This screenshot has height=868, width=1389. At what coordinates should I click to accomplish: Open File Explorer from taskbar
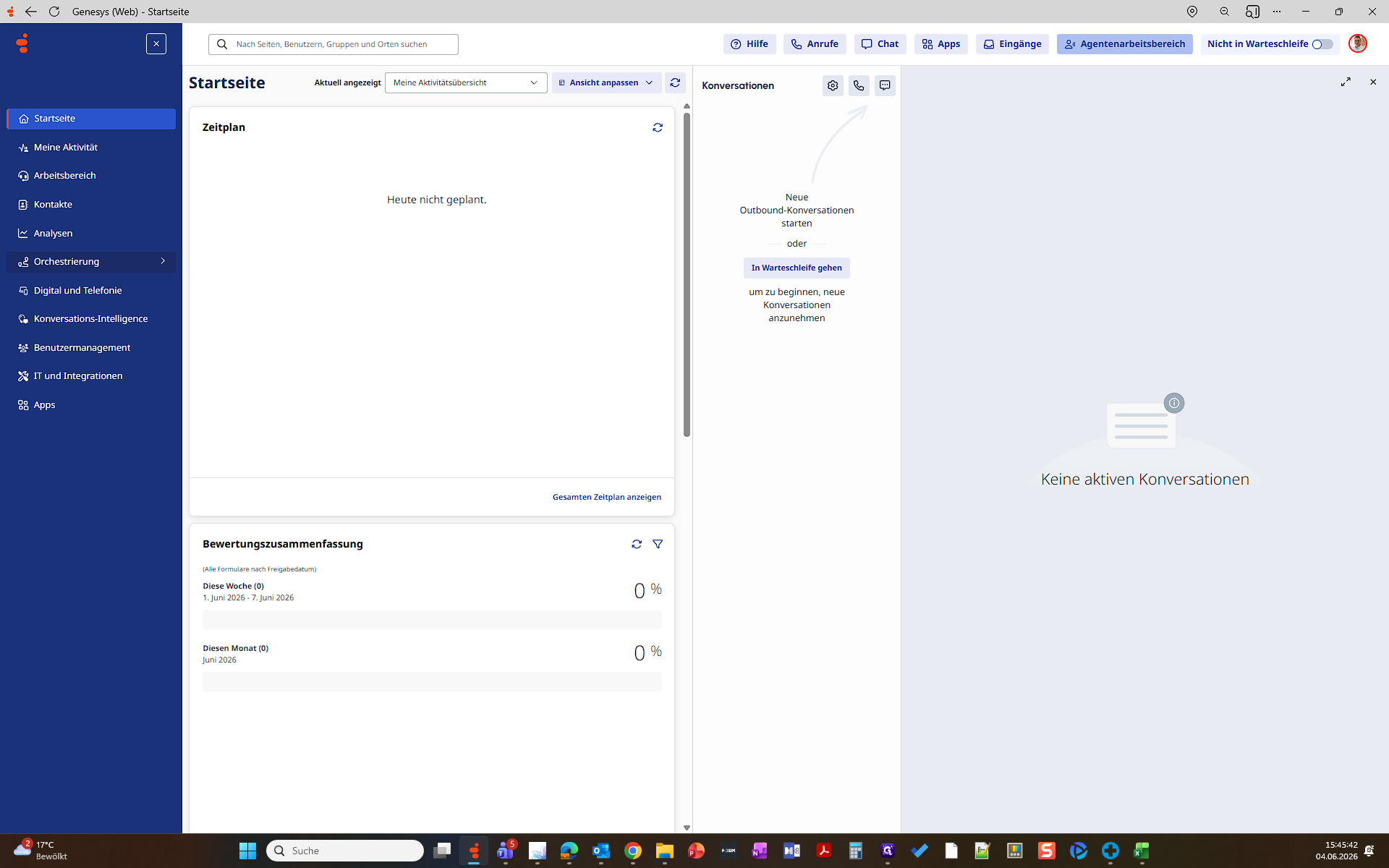coord(665,851)
